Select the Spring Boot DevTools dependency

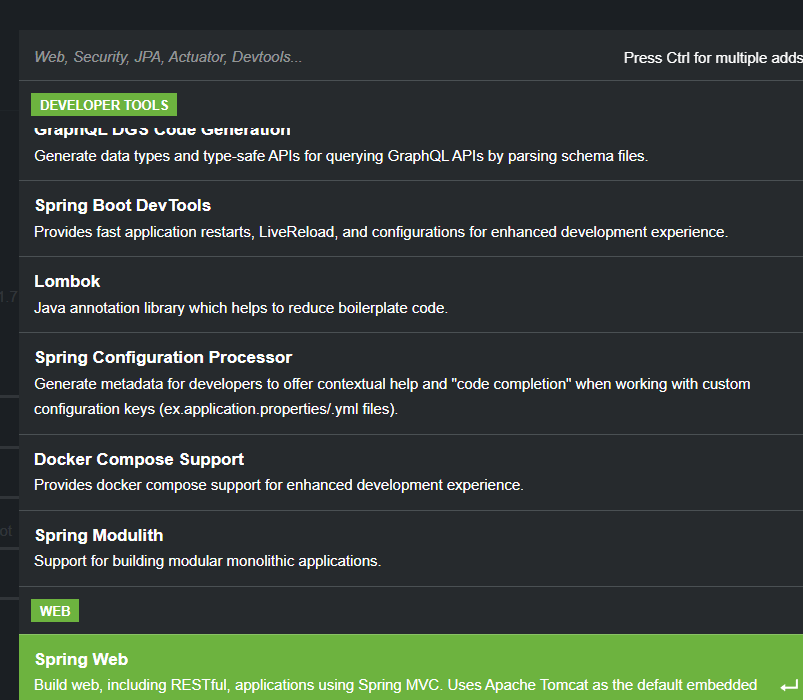411,218
